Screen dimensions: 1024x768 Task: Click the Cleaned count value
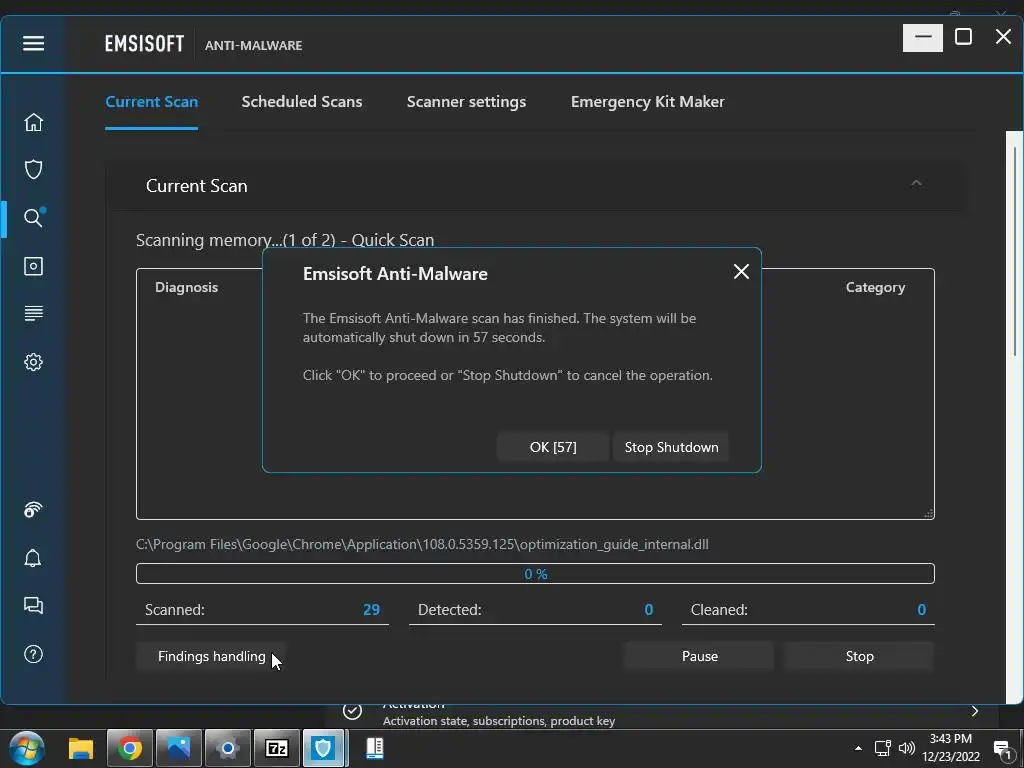921,610
